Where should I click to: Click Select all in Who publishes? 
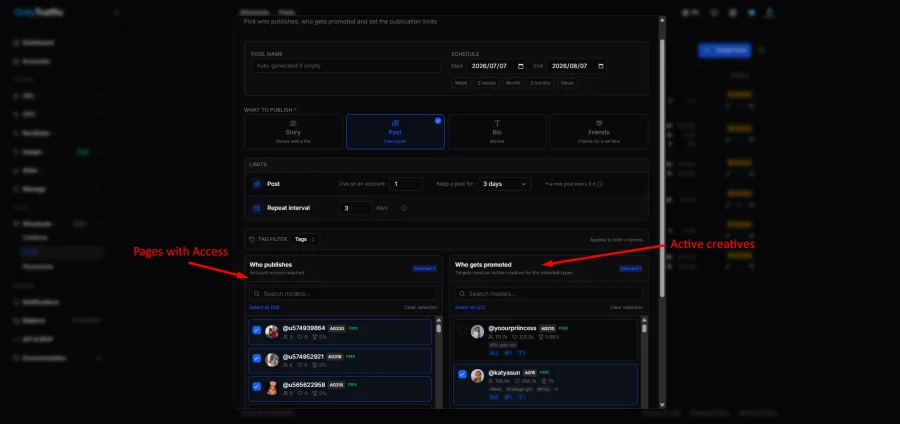coord(264,308)
